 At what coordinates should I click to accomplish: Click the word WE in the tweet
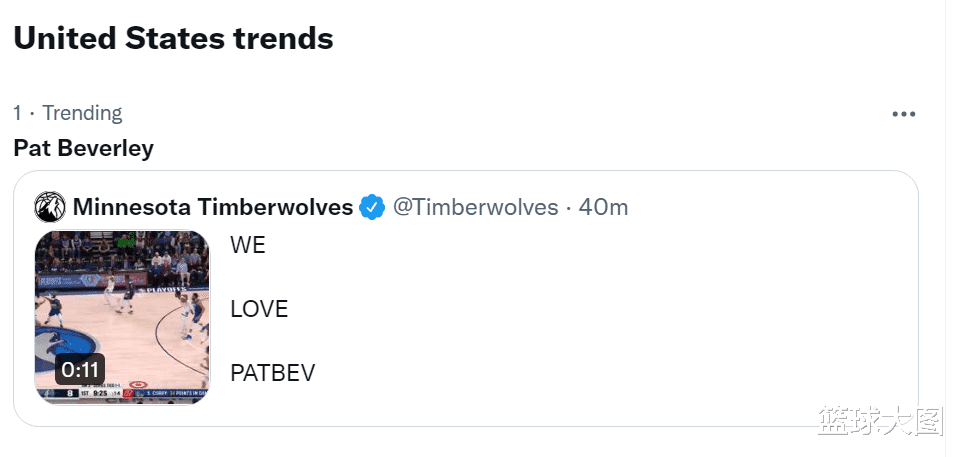248,245
